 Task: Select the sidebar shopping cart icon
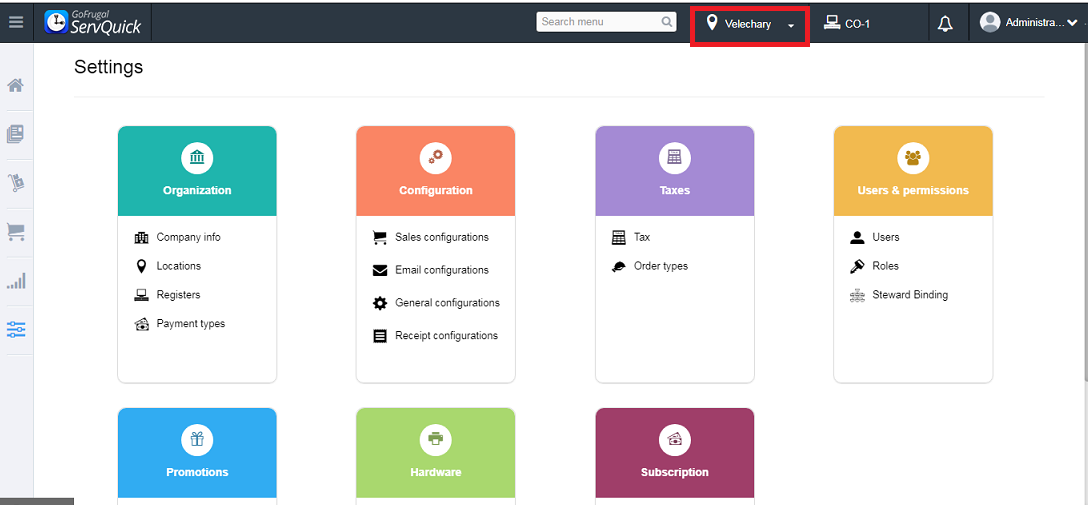[16, 232]
